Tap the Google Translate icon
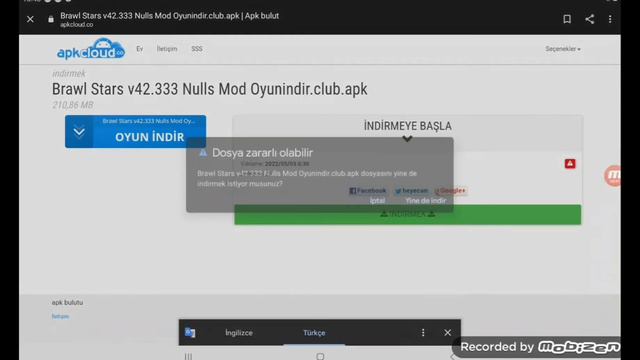Screen dimensions: 640x360 coord(190,333)
